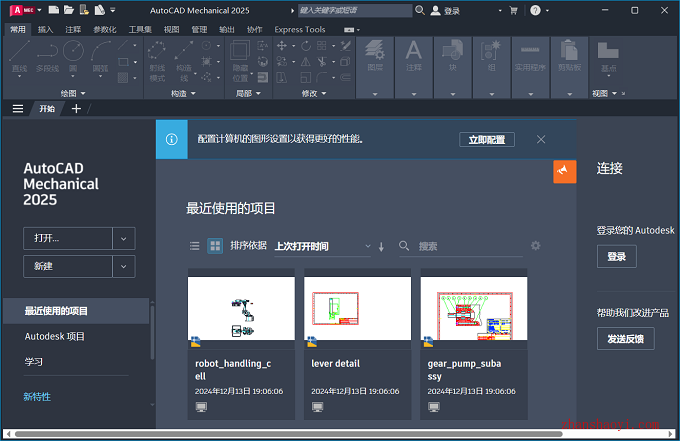Switch to the 管理 ribbon tab
The width and height of the screenshot is (680, 441).
[x=199, y=29]
